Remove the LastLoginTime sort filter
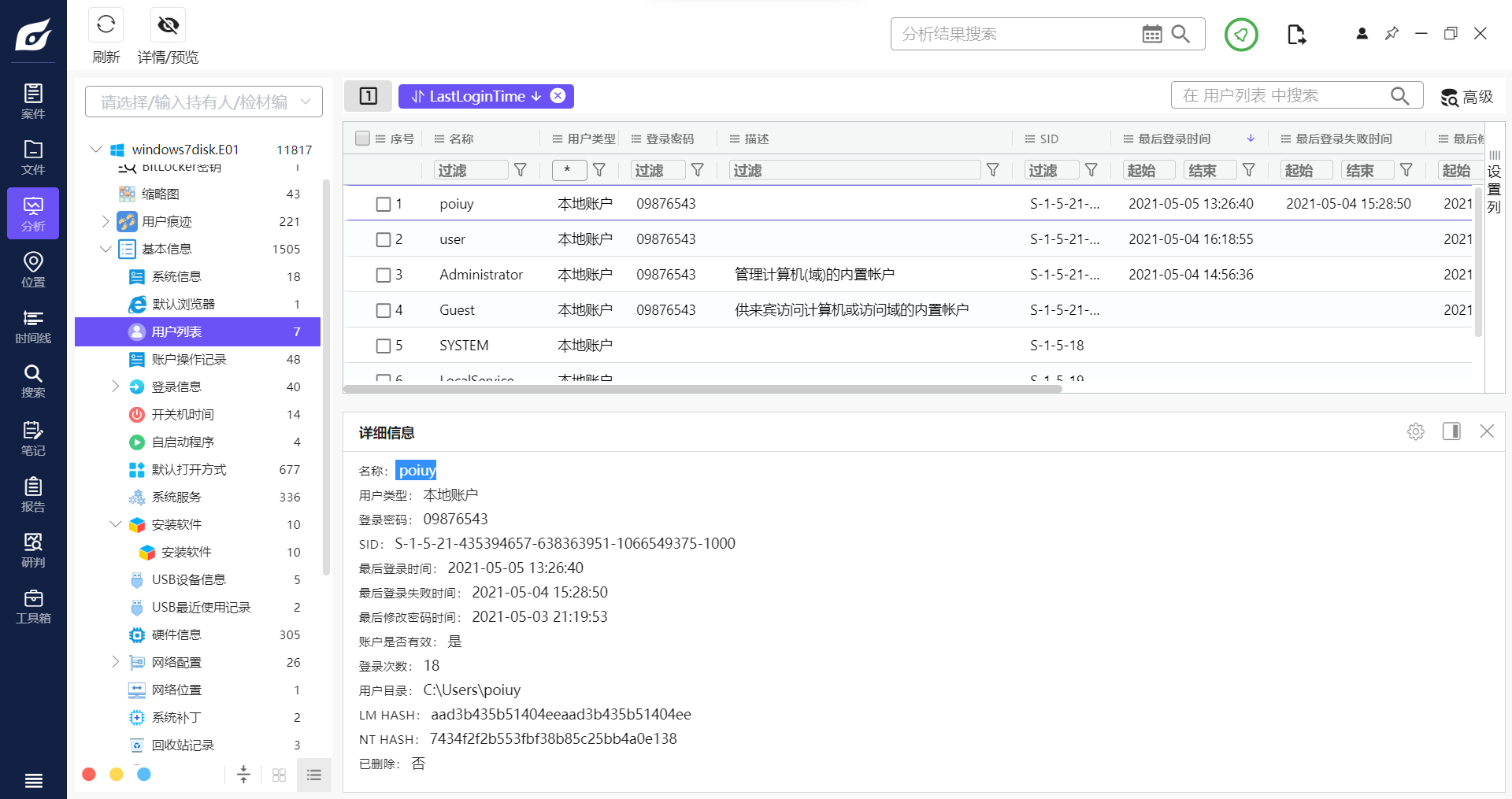 pyautogui.click(x=558, y=95)
